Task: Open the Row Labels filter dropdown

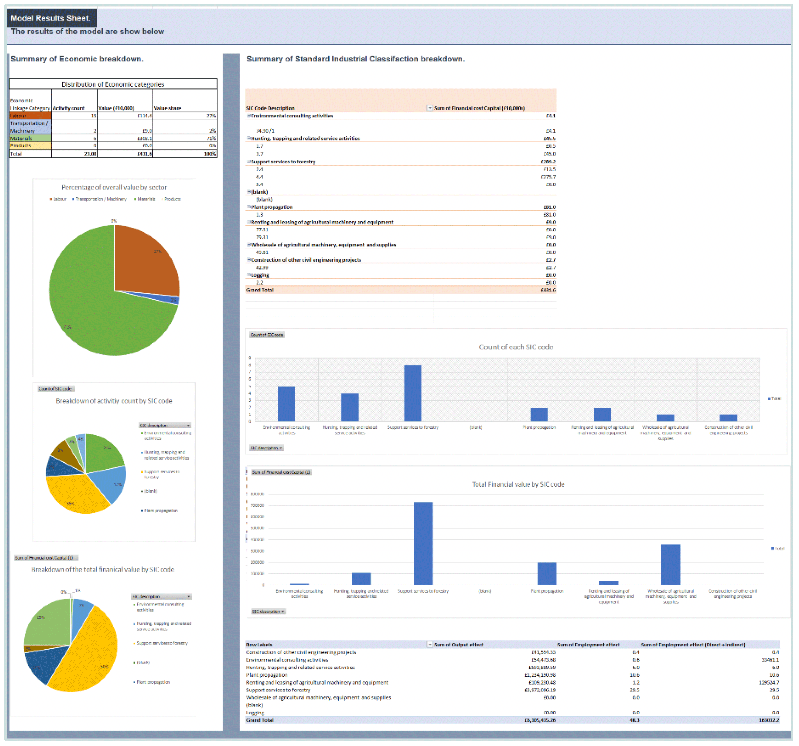Action: pos(430,645)
